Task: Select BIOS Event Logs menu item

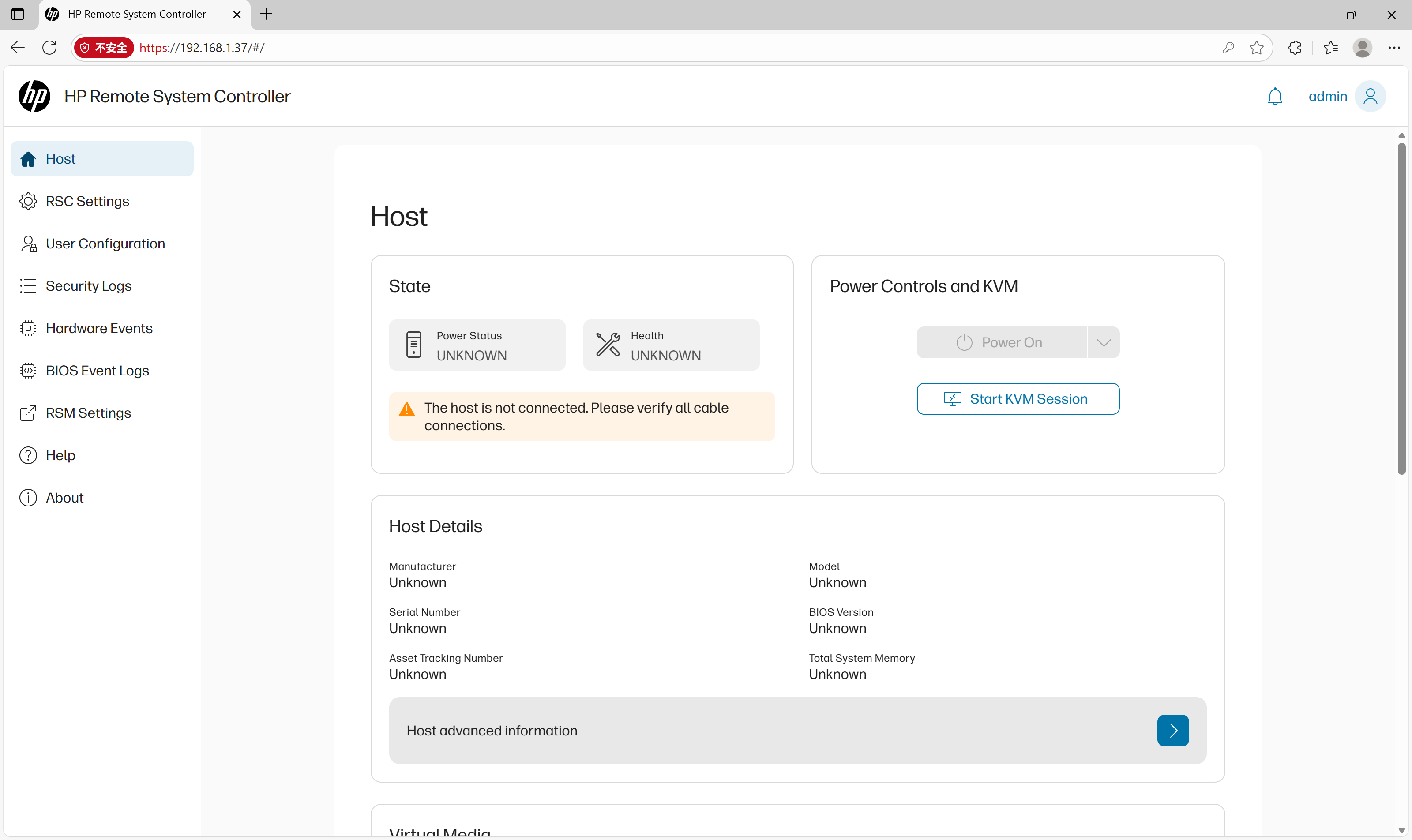Action: (98, 371)
